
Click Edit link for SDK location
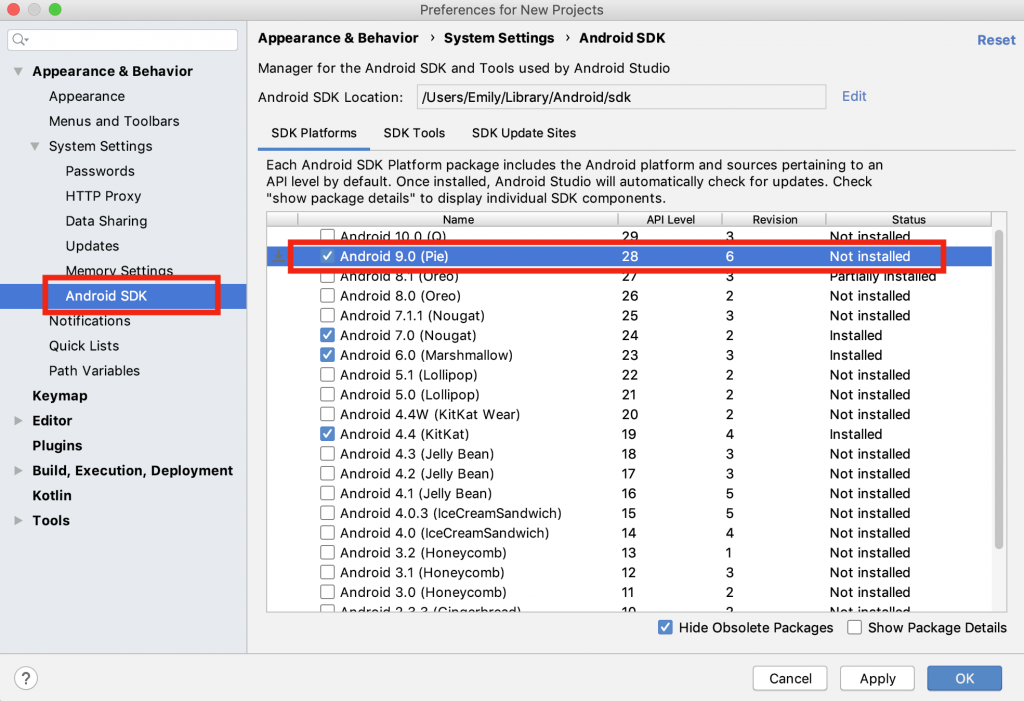(x=854, y=97)
